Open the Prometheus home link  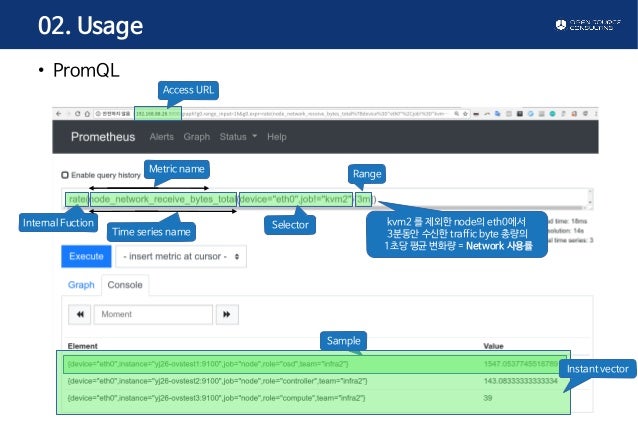coord(103,137)
